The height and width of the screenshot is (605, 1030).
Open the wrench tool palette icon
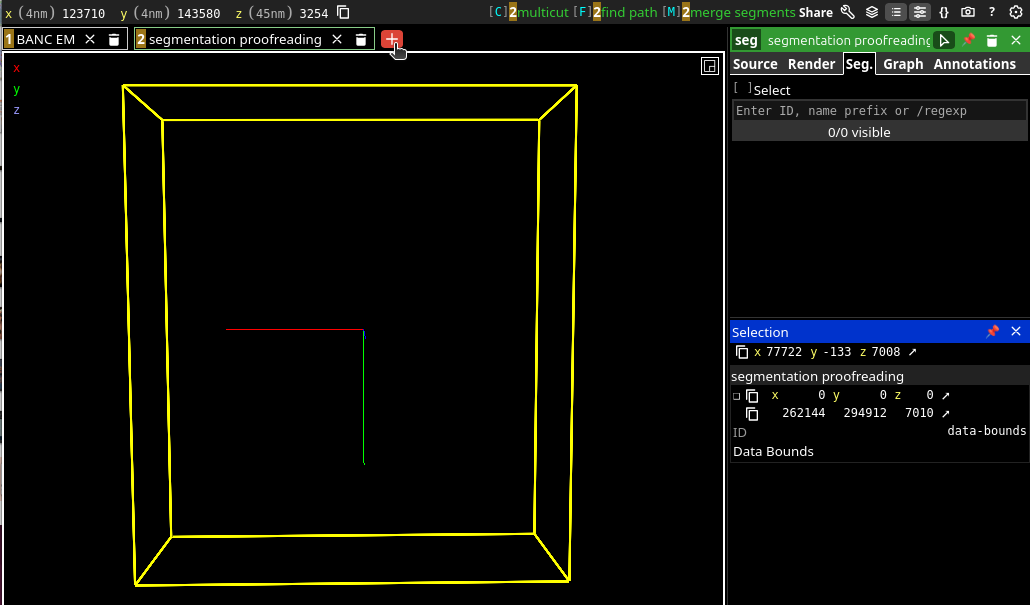point(847,12)
